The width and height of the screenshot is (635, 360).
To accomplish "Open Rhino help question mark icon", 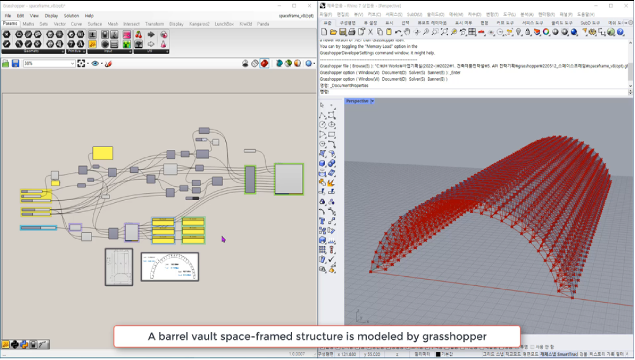I will pos(620,32).
